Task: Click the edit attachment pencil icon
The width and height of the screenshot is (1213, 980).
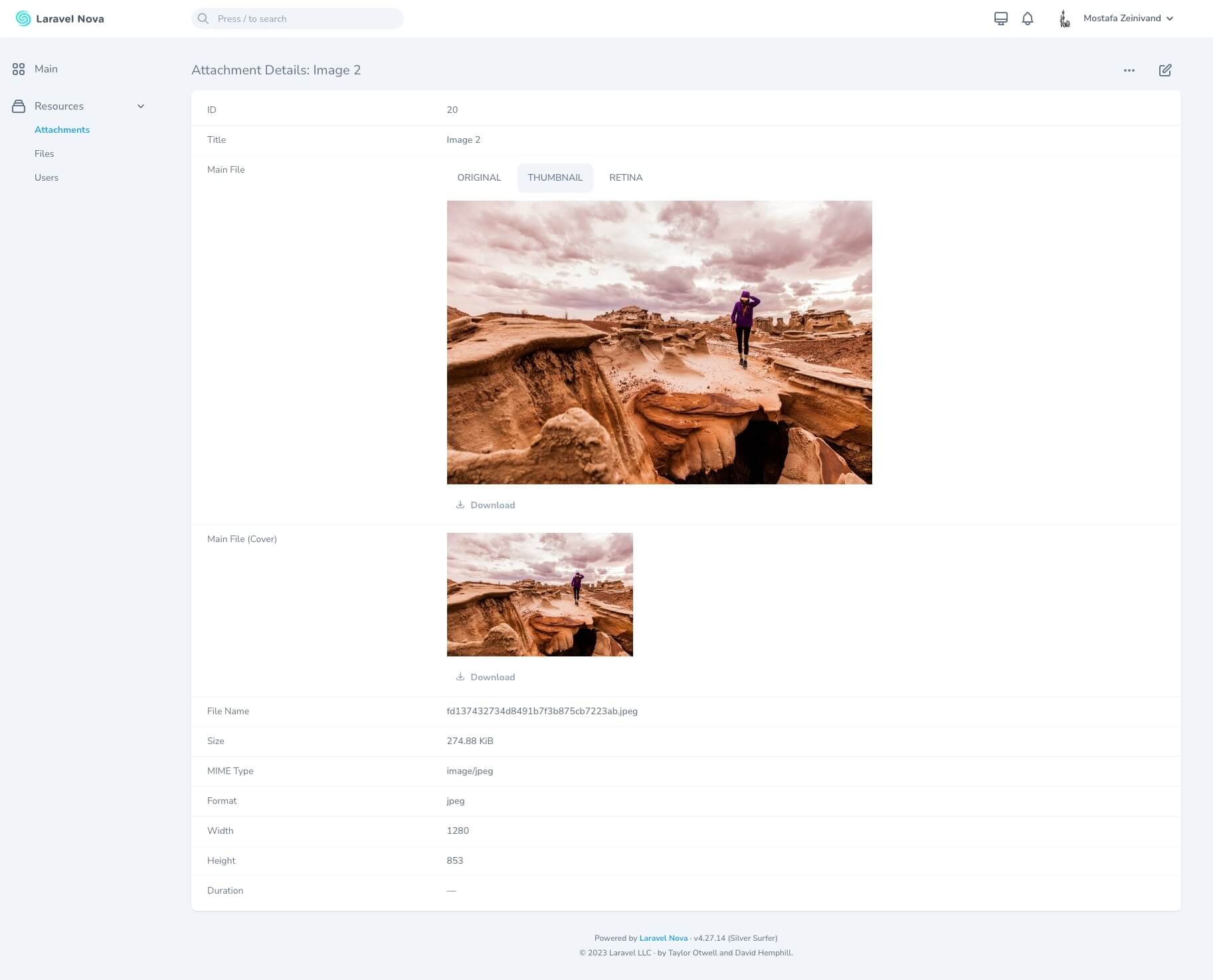Action: pyautogui.click(x=1165, y=70)
